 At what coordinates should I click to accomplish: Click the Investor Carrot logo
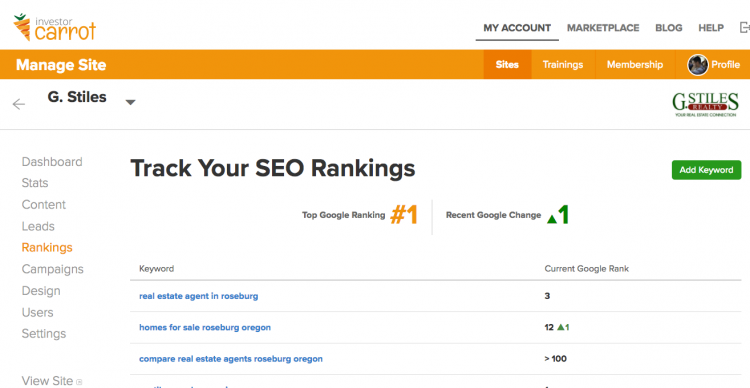[55, 28]
